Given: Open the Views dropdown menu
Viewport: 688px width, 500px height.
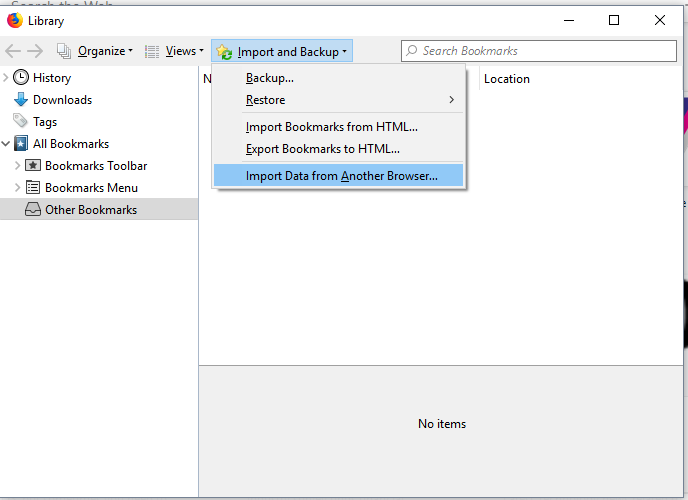Looking at the screenshot, I should (173, 51).
